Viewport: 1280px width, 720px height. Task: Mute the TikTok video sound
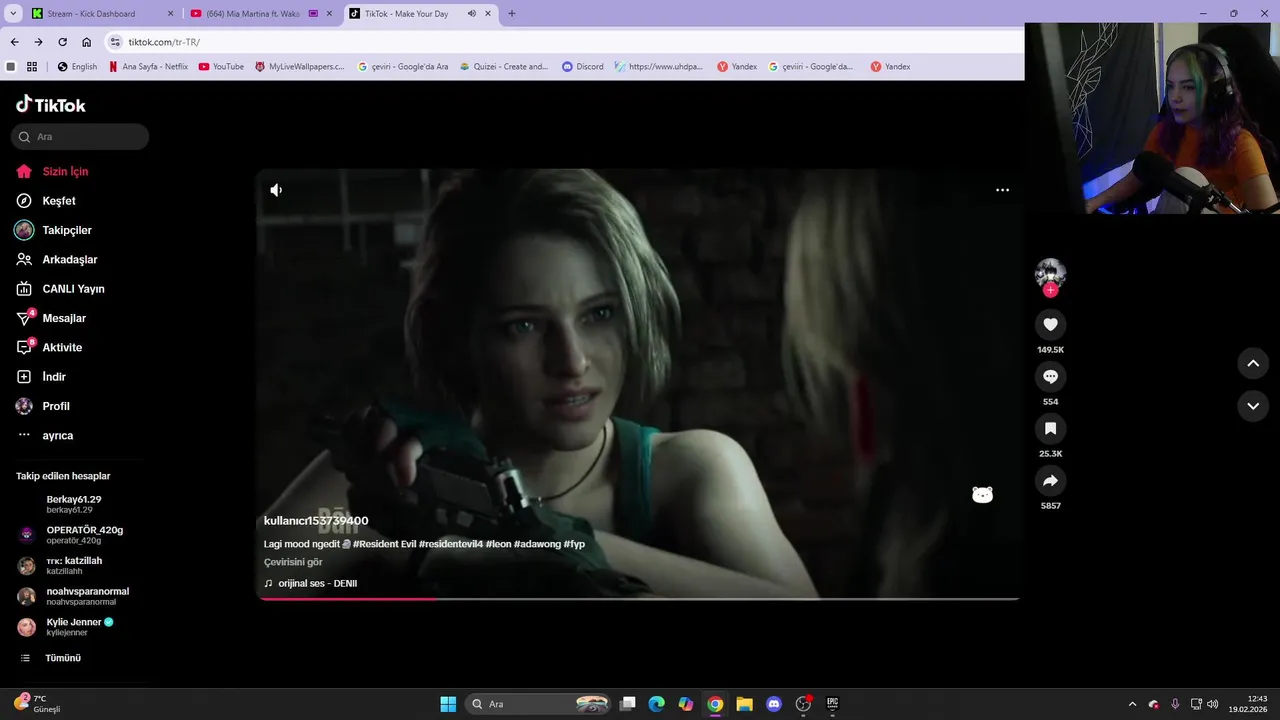coord(276,190)
